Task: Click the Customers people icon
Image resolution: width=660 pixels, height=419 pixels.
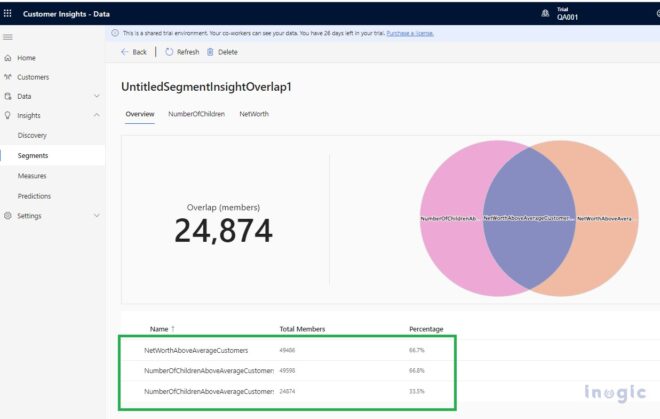Action: [x=8, y=77]
